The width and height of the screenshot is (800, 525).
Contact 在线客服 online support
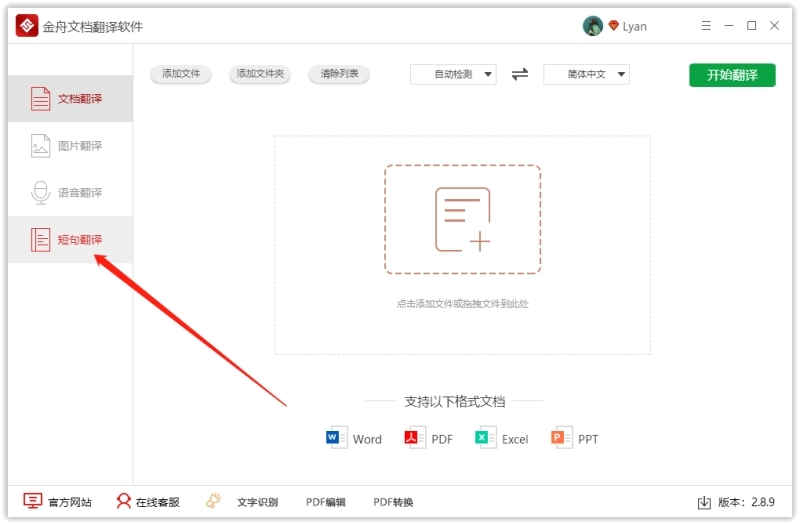(148, 502)
